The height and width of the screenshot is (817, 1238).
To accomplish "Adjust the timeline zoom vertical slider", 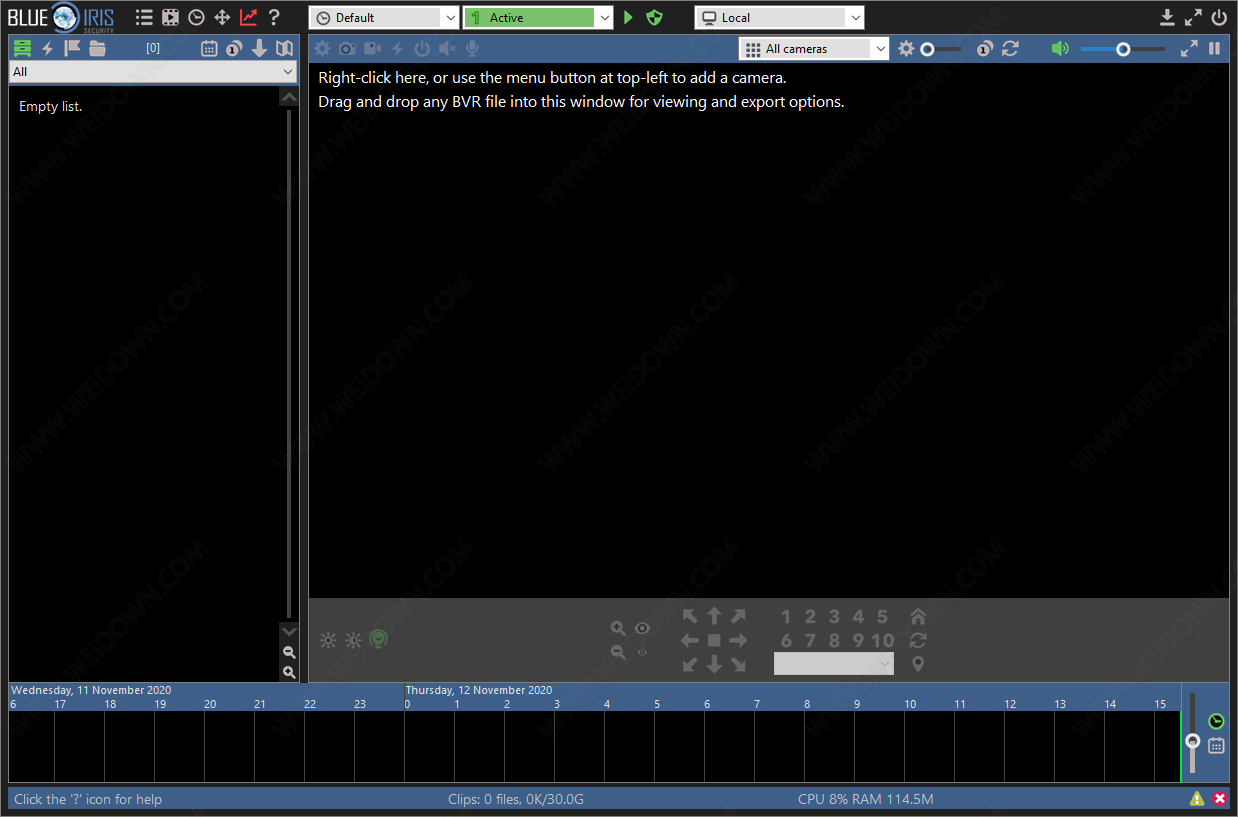I will point(1192,734).
